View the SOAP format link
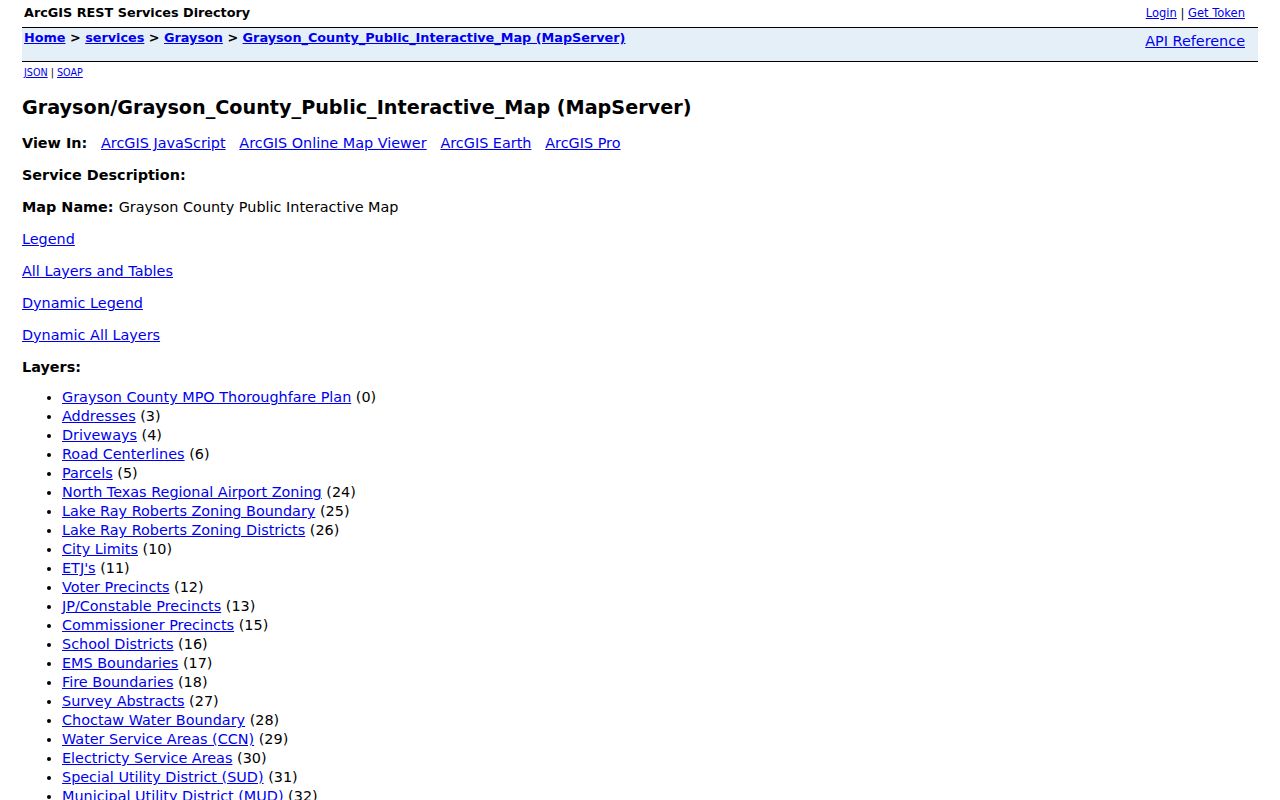Screen dimensions: 1280x800 click(70, 73)
